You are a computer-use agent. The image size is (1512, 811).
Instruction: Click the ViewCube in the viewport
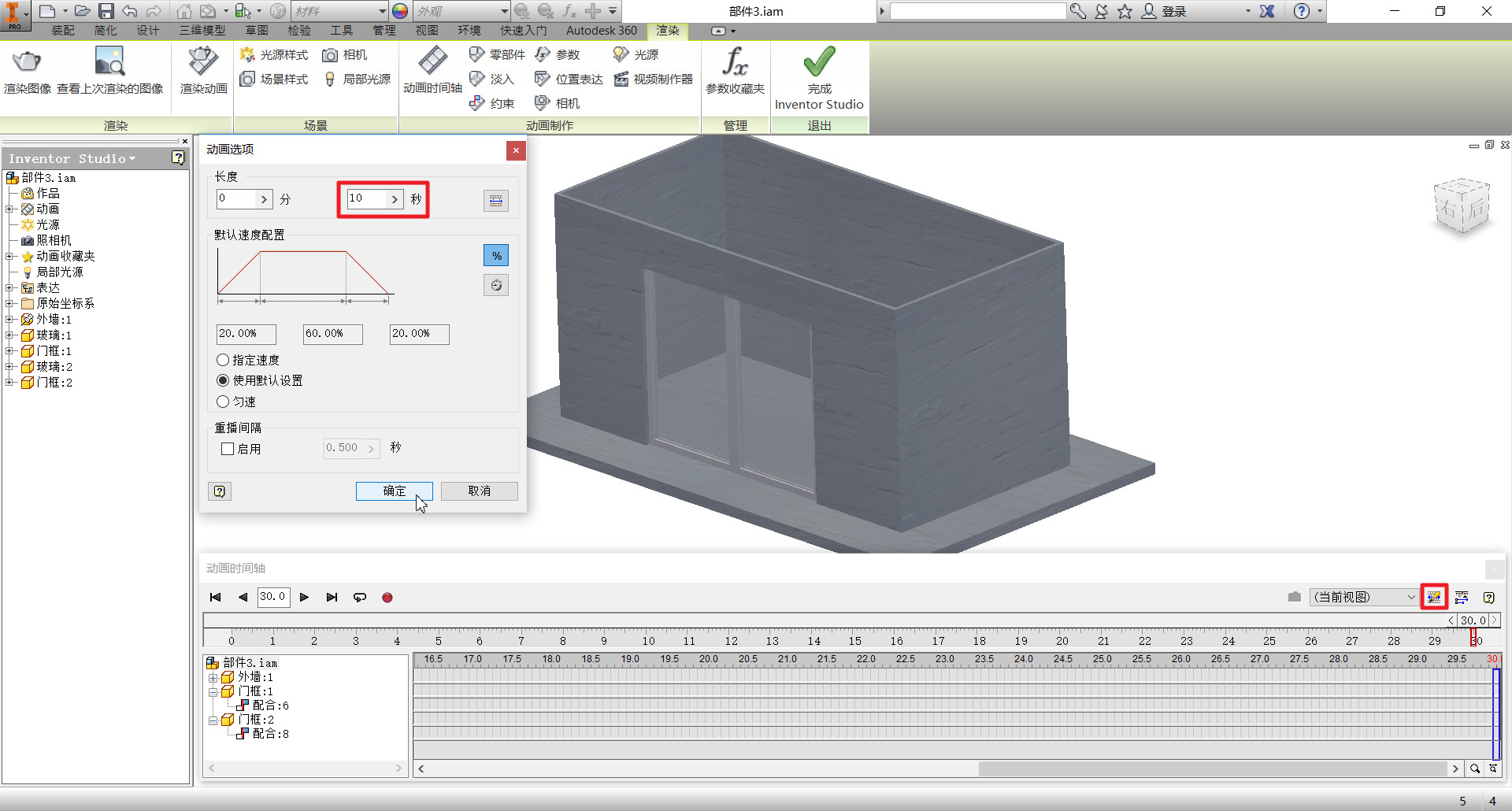(1462, 206)
